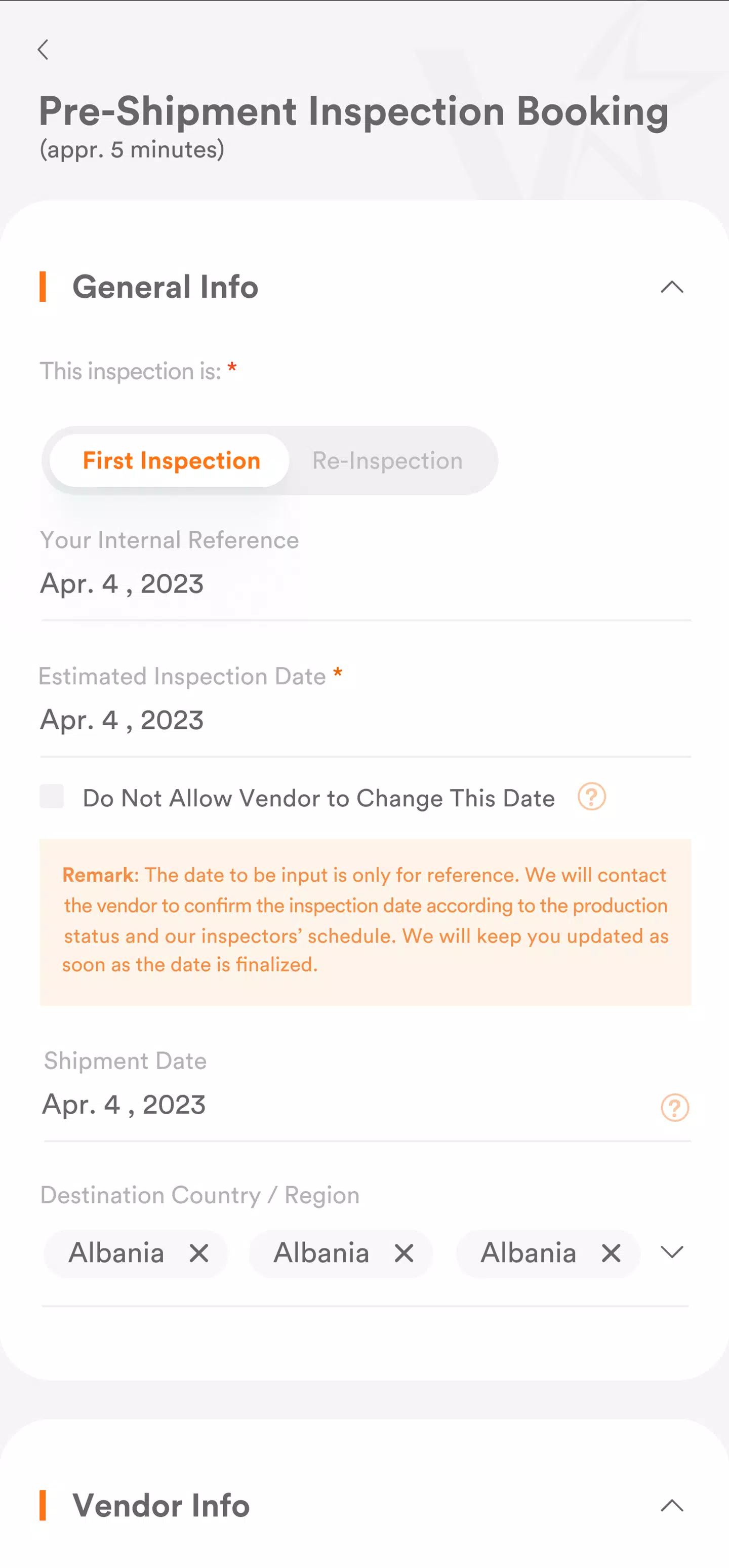This screenshot has height=1568, width=729.
Task: Collapse the General Info section
Action: click(672, 287)
